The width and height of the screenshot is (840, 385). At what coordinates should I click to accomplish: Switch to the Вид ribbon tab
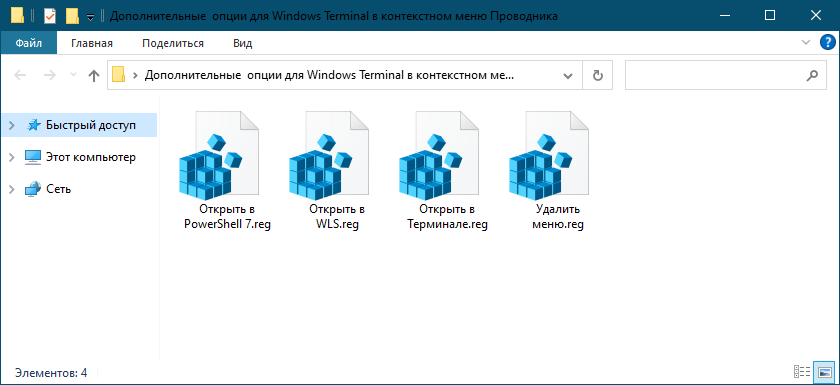(243, 43)
